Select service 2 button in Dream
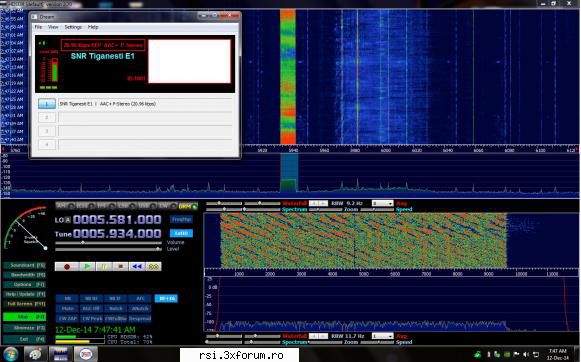Image resolution: width=581 pixels, height=362 pixels. [47, 117]
